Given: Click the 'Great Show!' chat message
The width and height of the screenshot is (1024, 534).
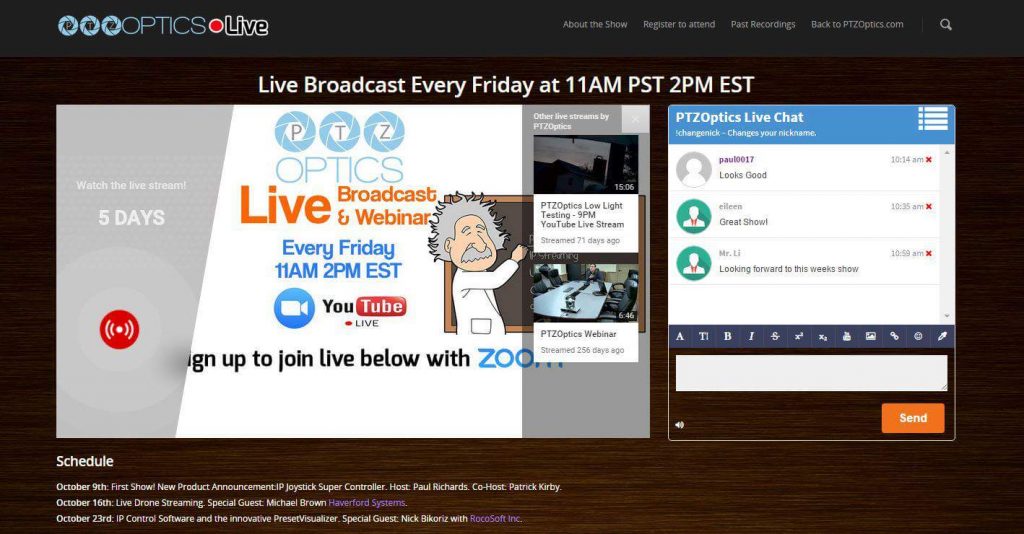Looking at the screenshot, I should 743,222.
